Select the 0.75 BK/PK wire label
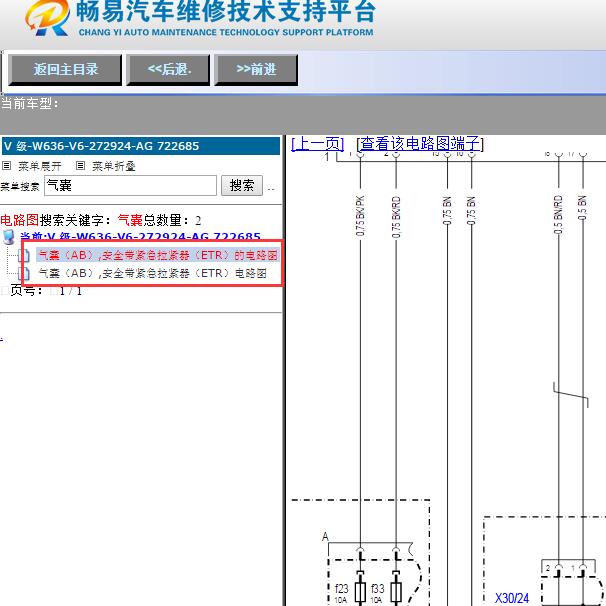The height and width of the screenshot is (606, 606). coord(360,216)
